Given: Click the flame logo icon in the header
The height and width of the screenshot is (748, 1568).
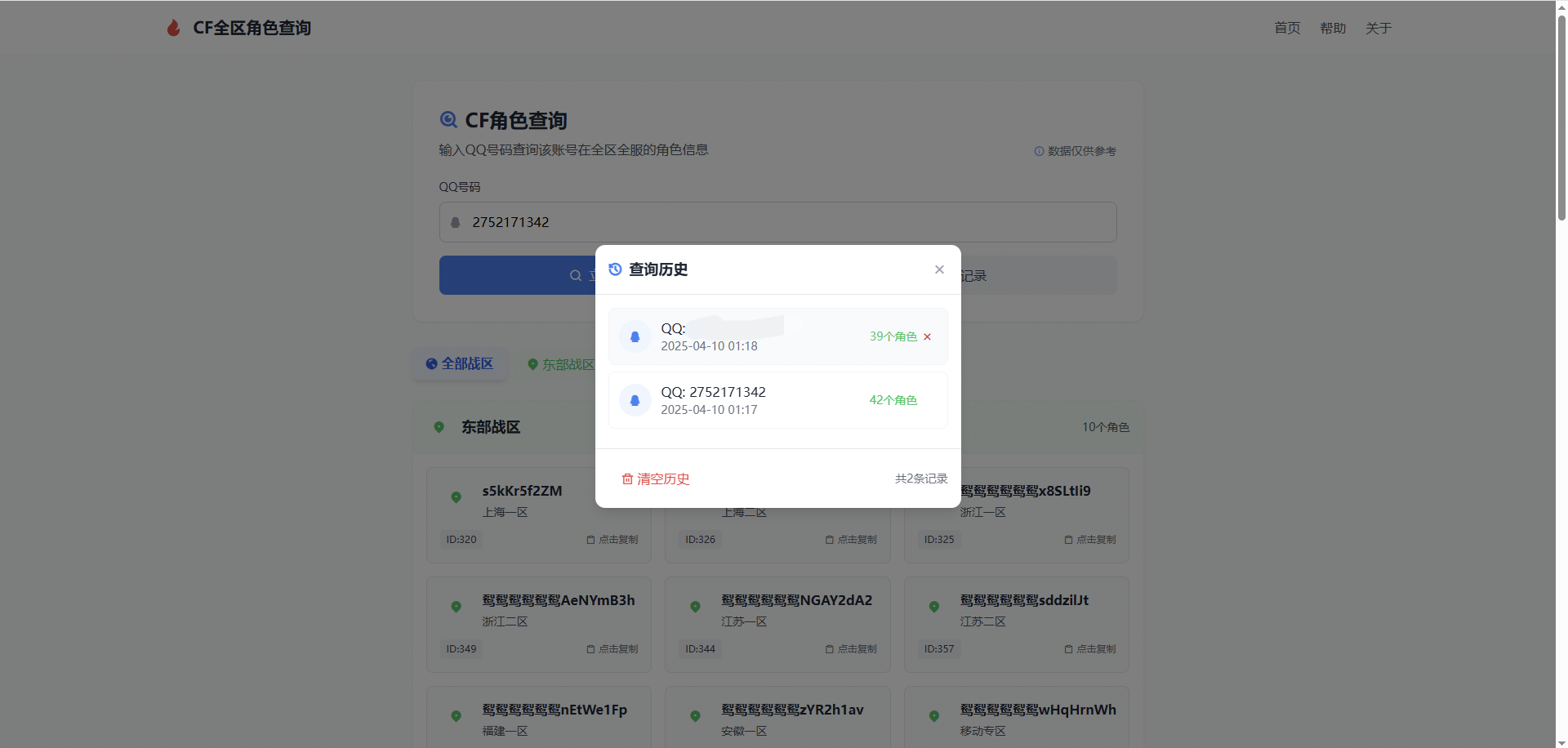Looking at the screenshot, I should point(172,27).
